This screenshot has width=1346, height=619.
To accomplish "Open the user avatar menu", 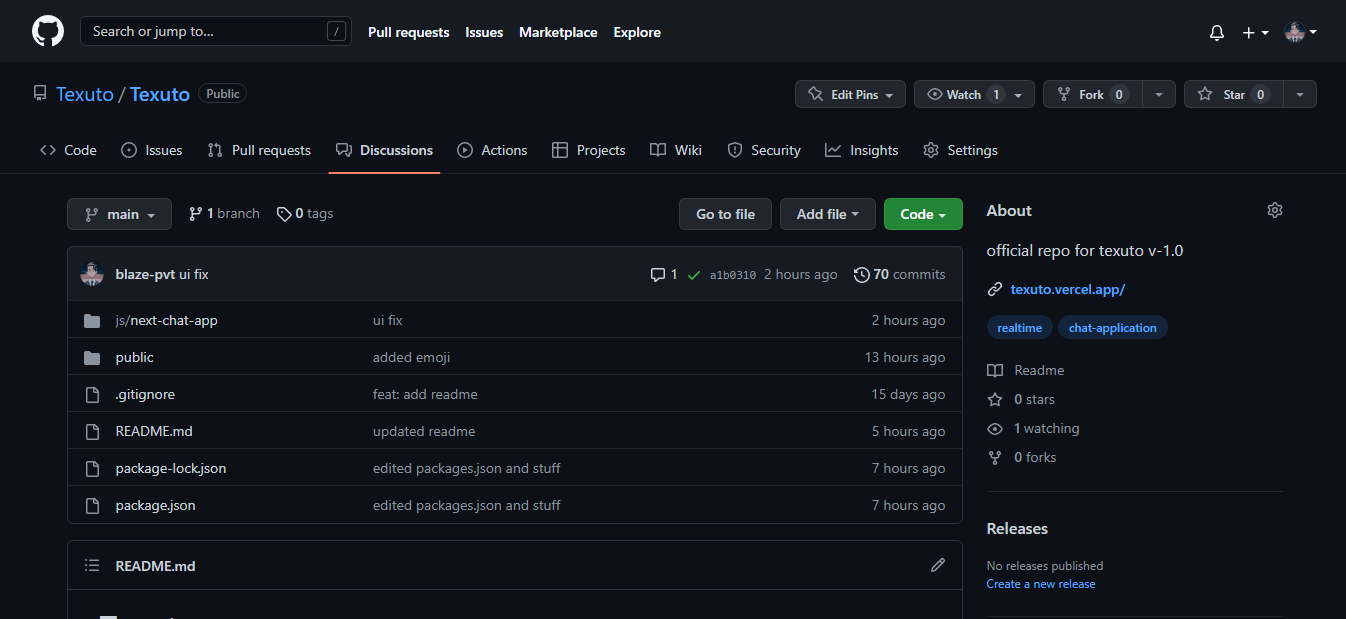I will click(1300, 32).
